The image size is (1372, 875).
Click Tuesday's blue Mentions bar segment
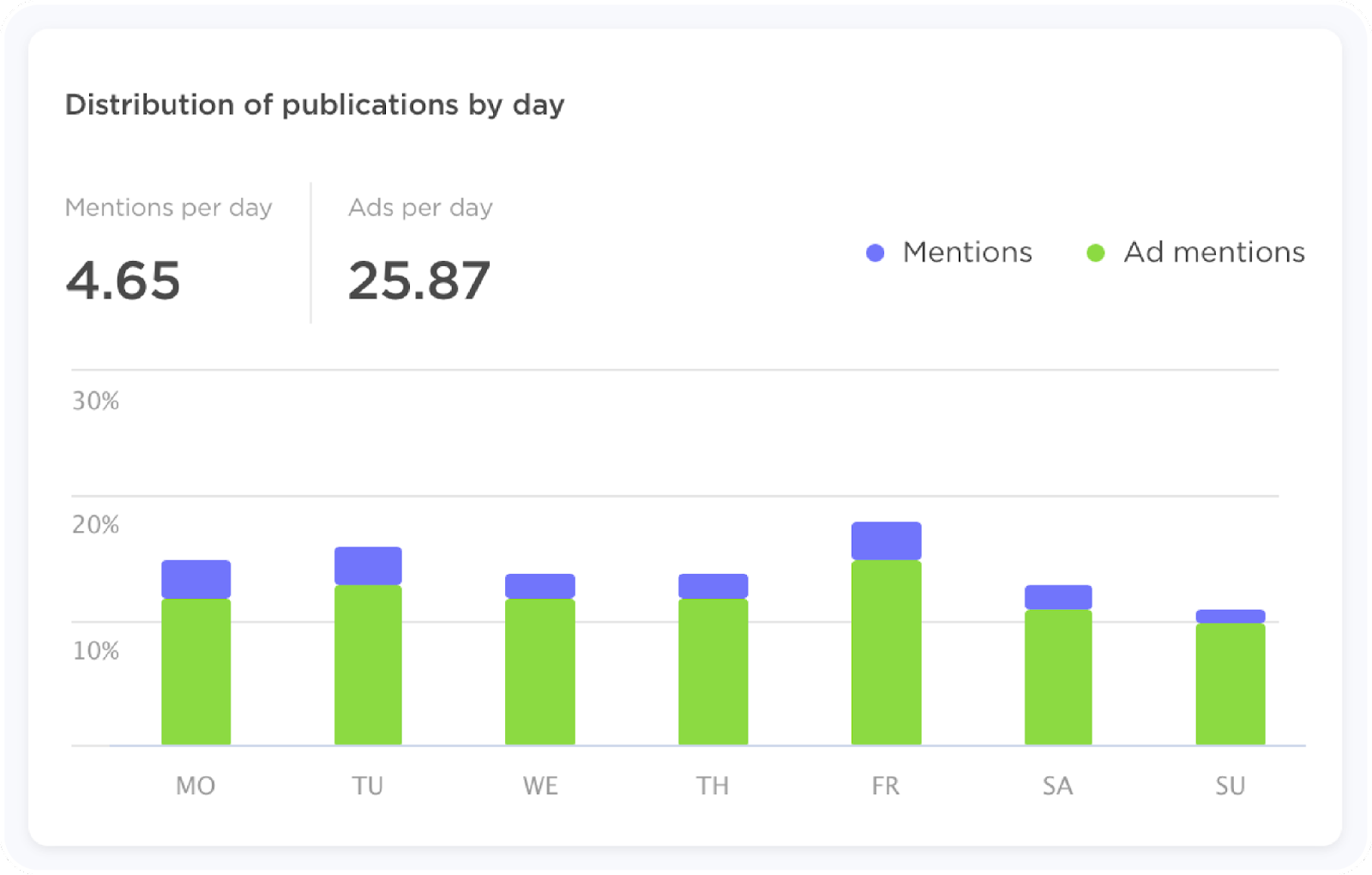pos(368,565)
